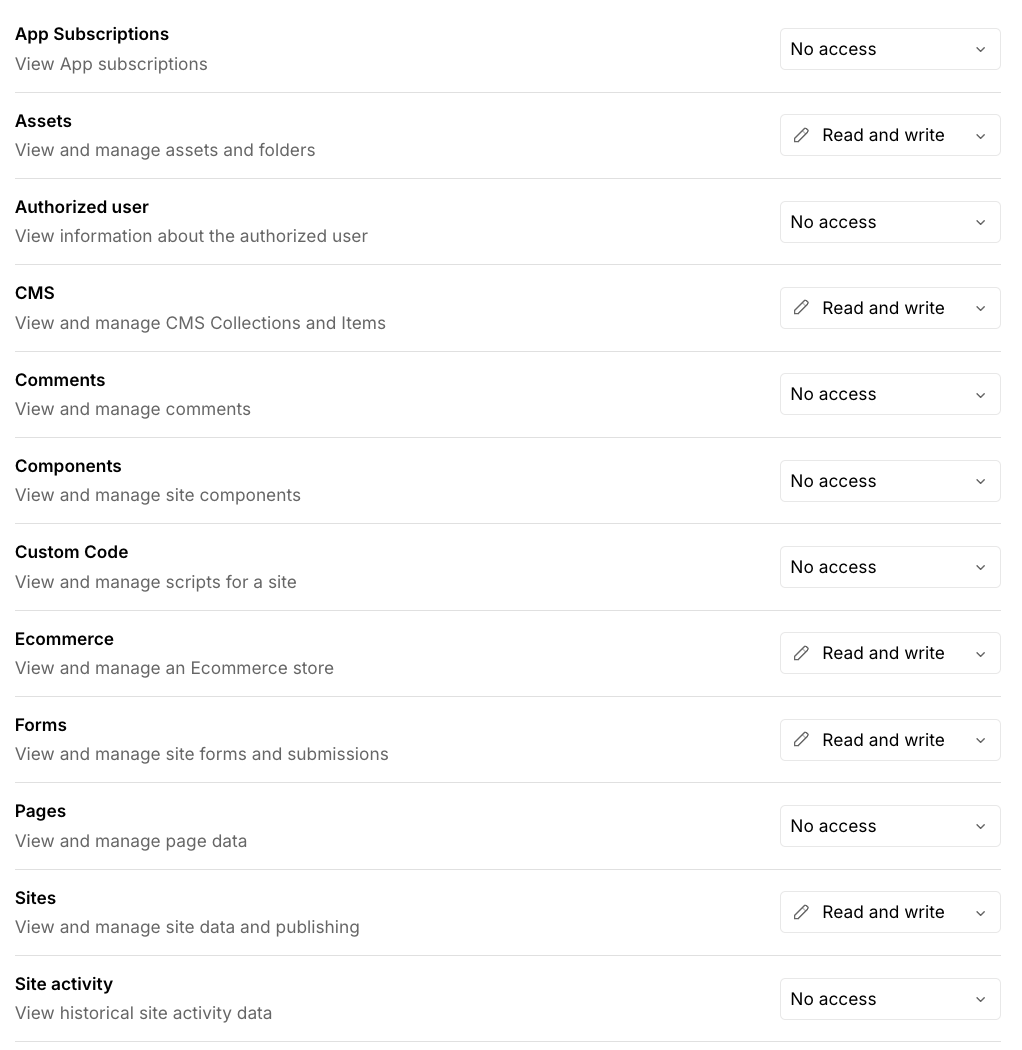Expand the Assets Read and write dropdown

tap(889, 135)
